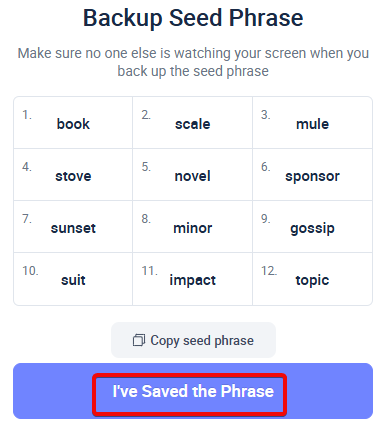The image size is (386, 428).
Task: Click the Backup Seed Phrase heading
Action: click(x=193, y=18)
